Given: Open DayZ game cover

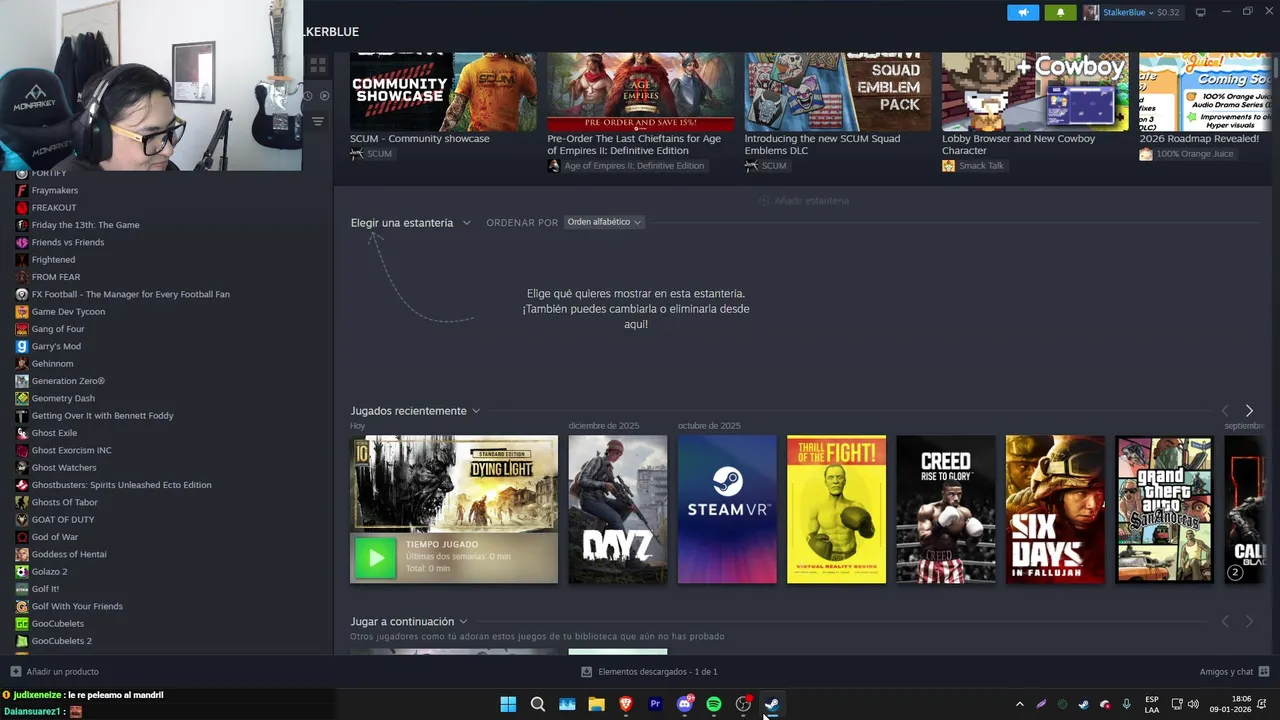Looking at the screenshot, I should [x=617, y=509].
